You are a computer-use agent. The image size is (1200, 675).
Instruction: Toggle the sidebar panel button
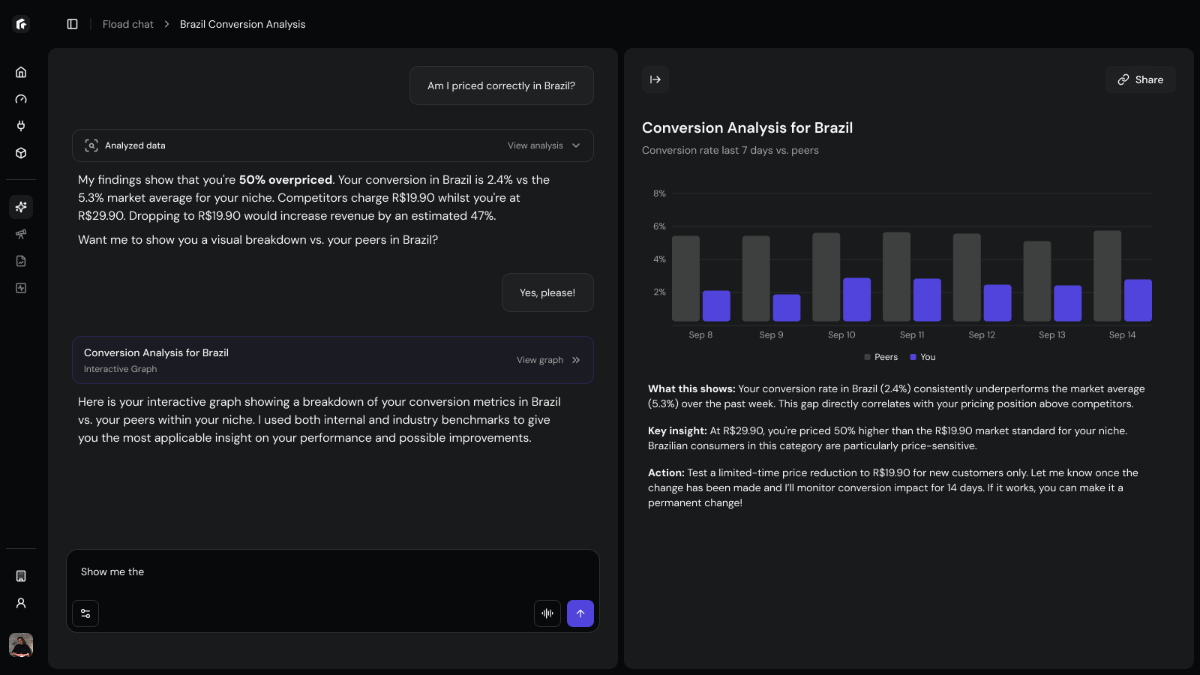tap(72, 24)
